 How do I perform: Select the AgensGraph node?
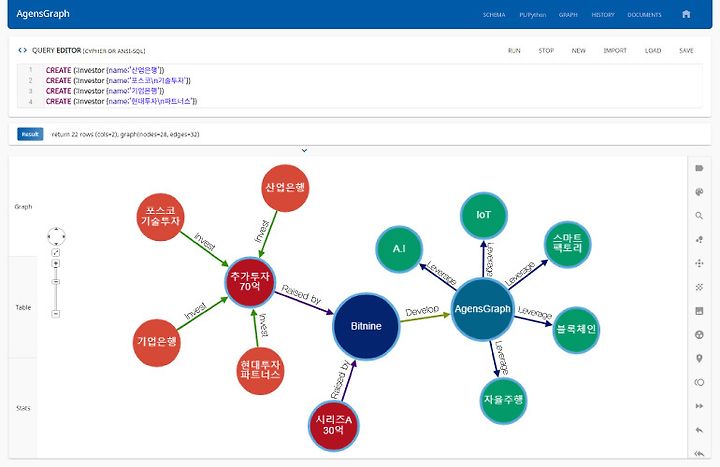pyautogui.click(x=483, y=309)
